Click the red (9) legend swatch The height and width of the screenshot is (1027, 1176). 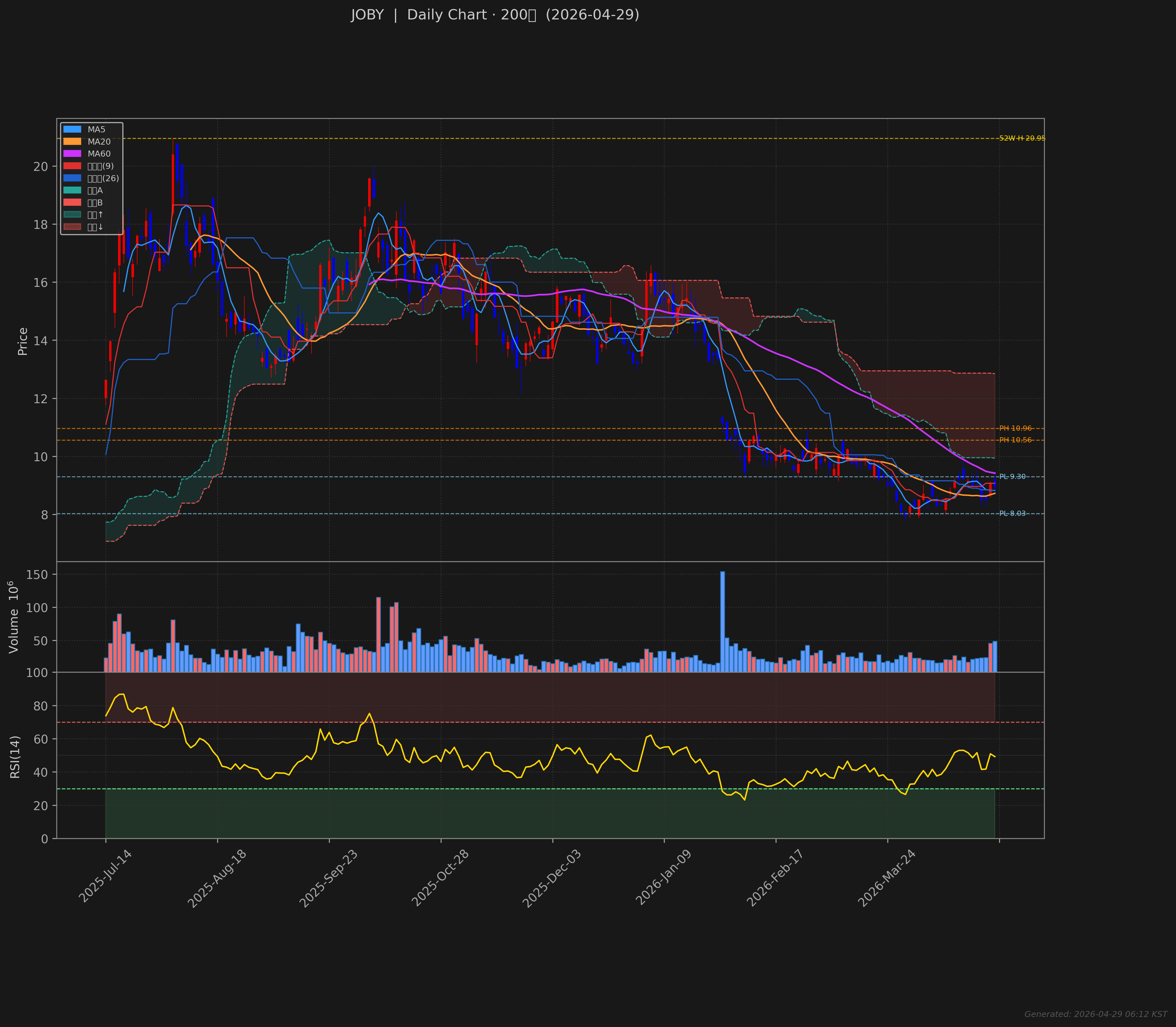click(72, 166)
